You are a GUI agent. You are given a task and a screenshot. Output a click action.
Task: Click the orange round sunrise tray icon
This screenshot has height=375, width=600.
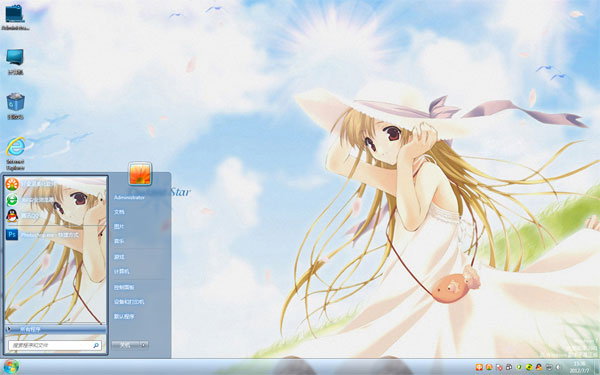coord(489,367)
